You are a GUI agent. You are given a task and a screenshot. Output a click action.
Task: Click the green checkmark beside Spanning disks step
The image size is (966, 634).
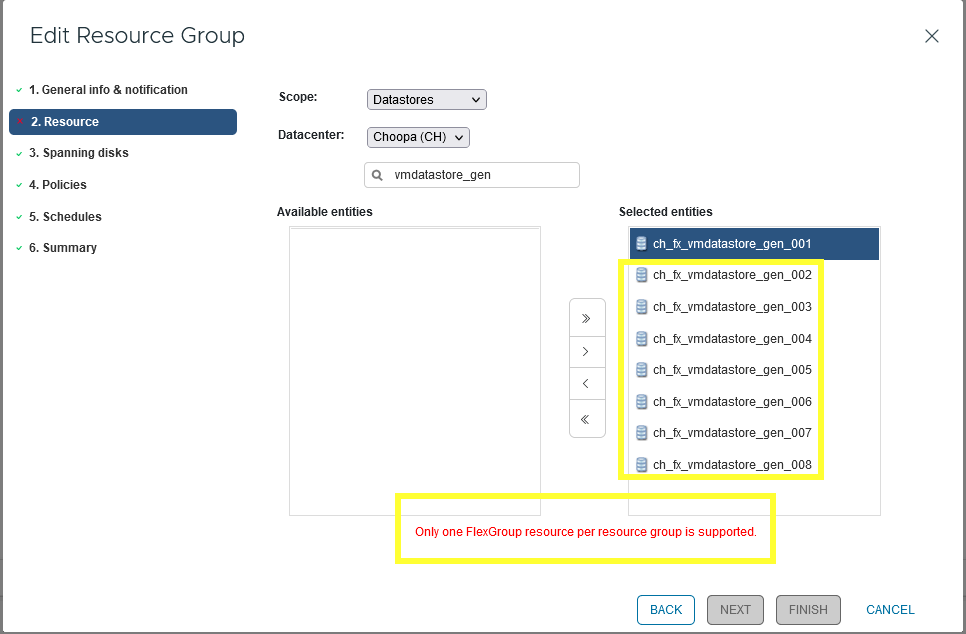click(x=17, y=152)
